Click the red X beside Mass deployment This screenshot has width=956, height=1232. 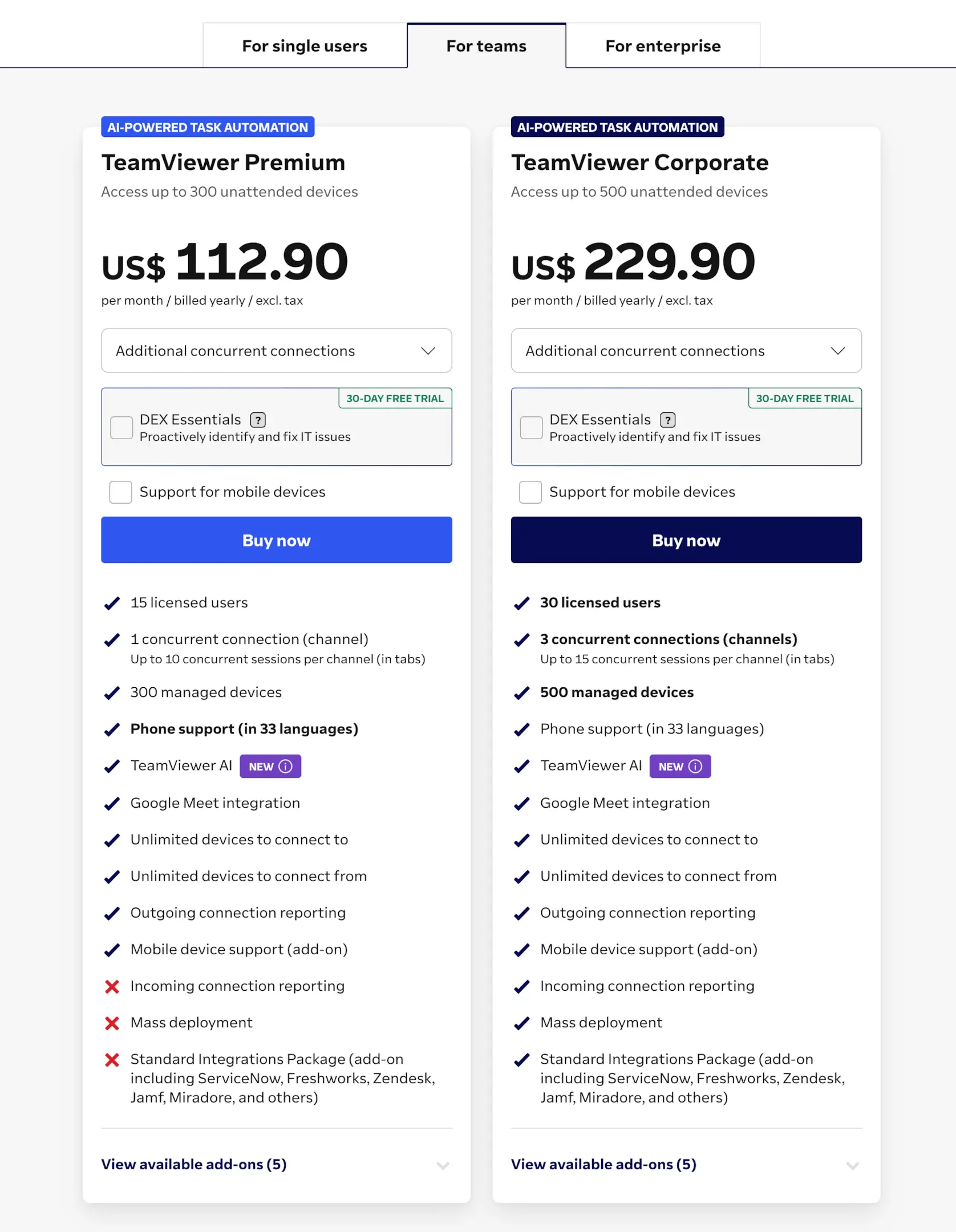point(112,1023)
